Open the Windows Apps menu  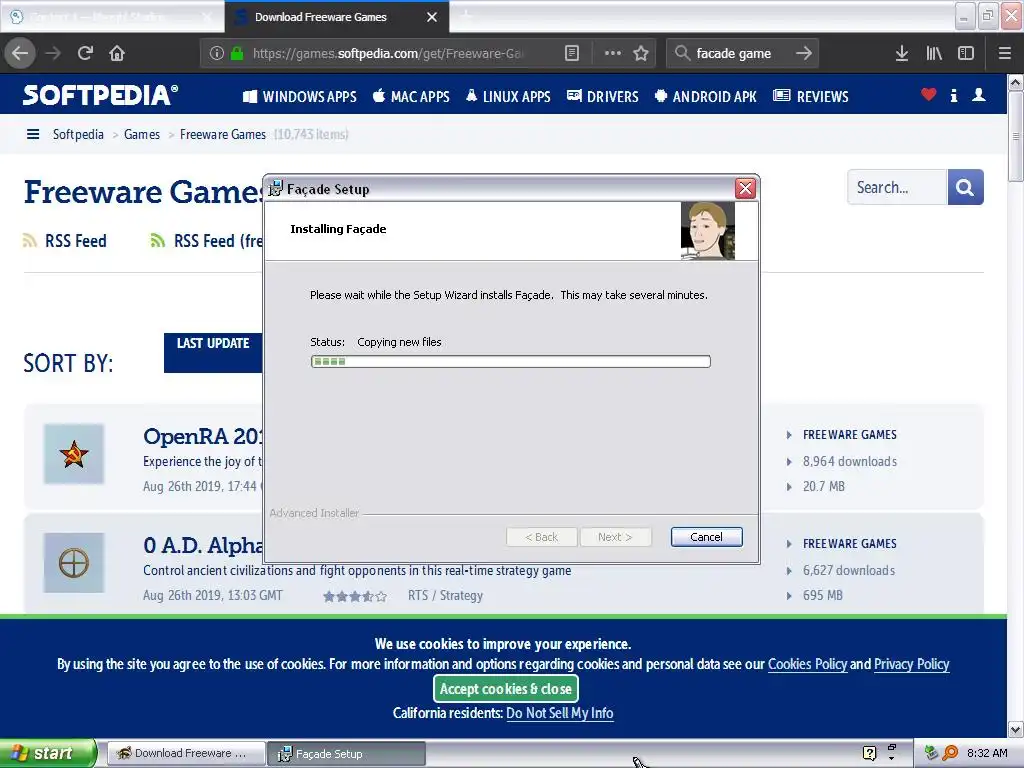[x=300, y=97]
